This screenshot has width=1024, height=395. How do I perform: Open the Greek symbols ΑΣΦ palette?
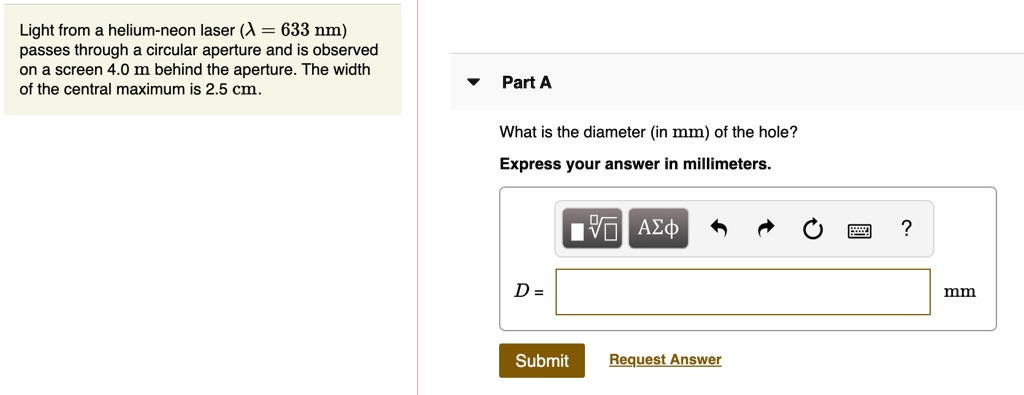pyautogui.click(x=658, y=229)
